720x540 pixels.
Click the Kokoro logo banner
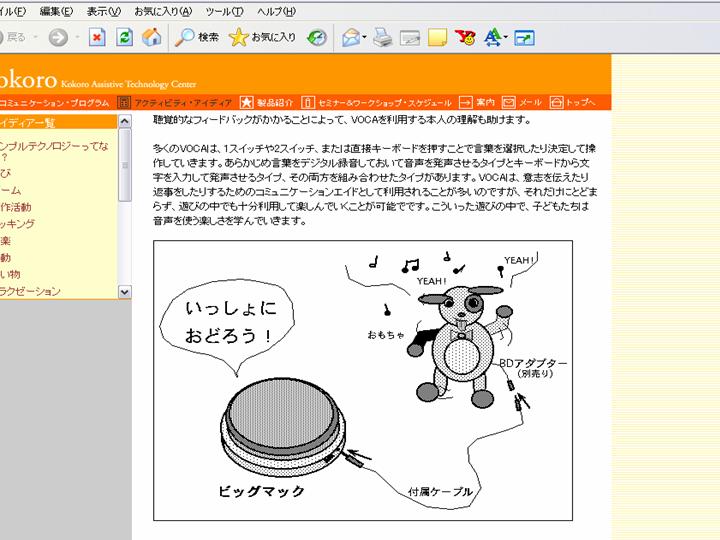(x=98, y=80)
